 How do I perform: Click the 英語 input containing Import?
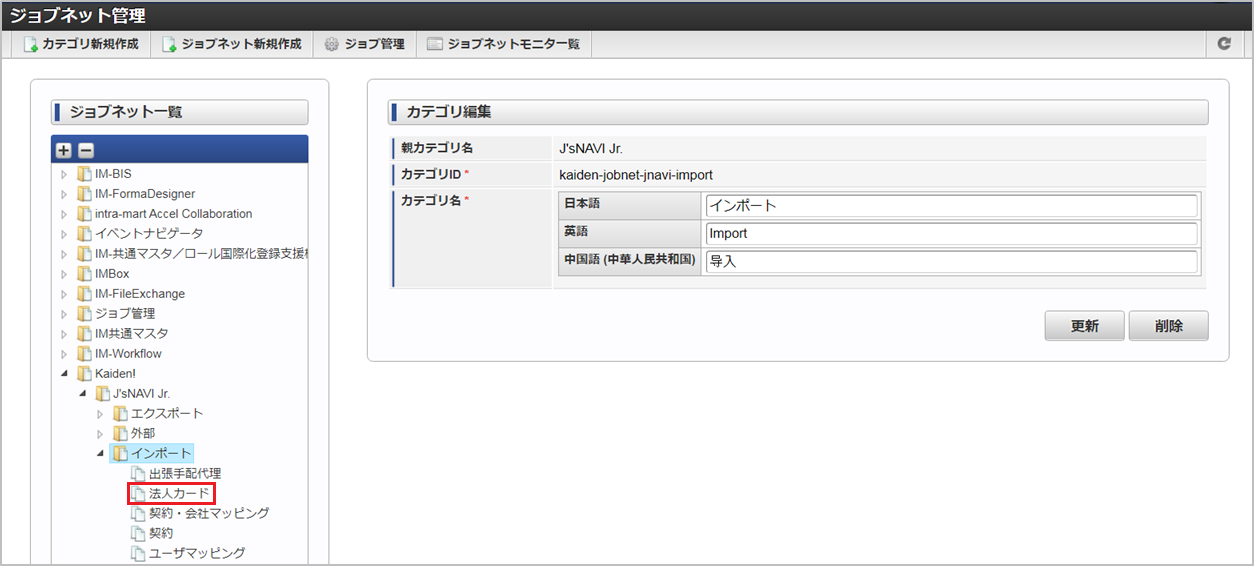point(950,234)
